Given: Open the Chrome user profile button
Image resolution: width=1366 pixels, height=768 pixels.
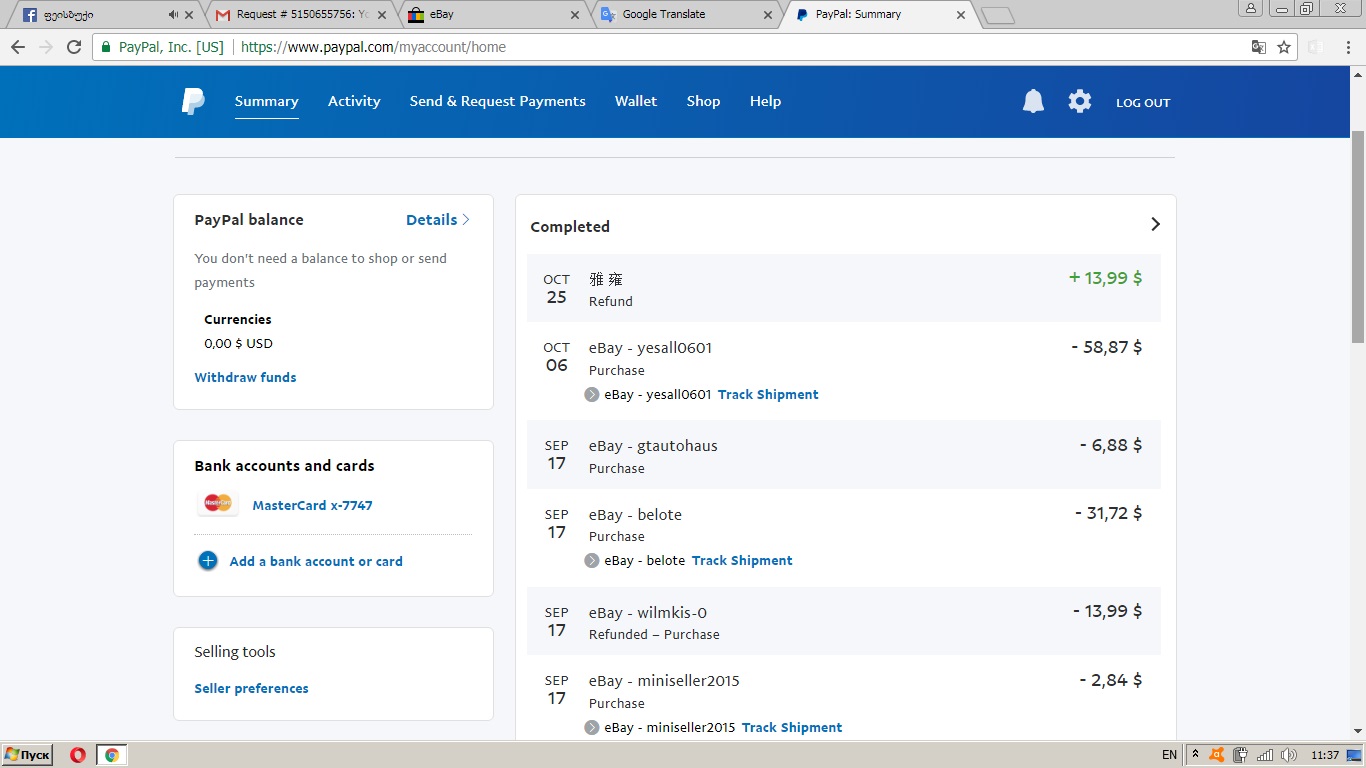Looking at the screenshot, I should point(1251,8).
